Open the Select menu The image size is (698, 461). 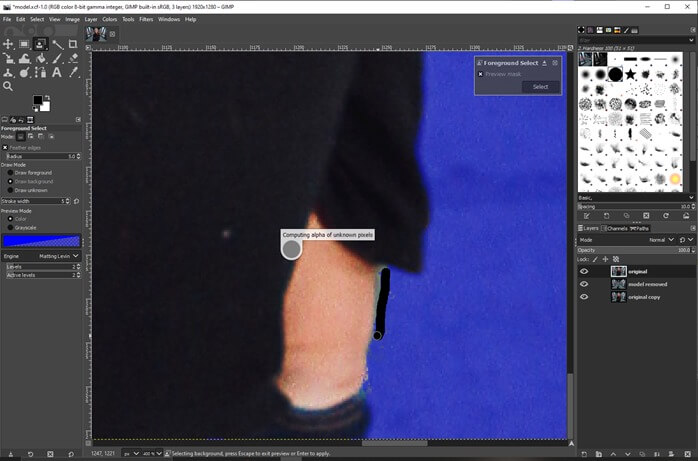click(x=37, y=19)
